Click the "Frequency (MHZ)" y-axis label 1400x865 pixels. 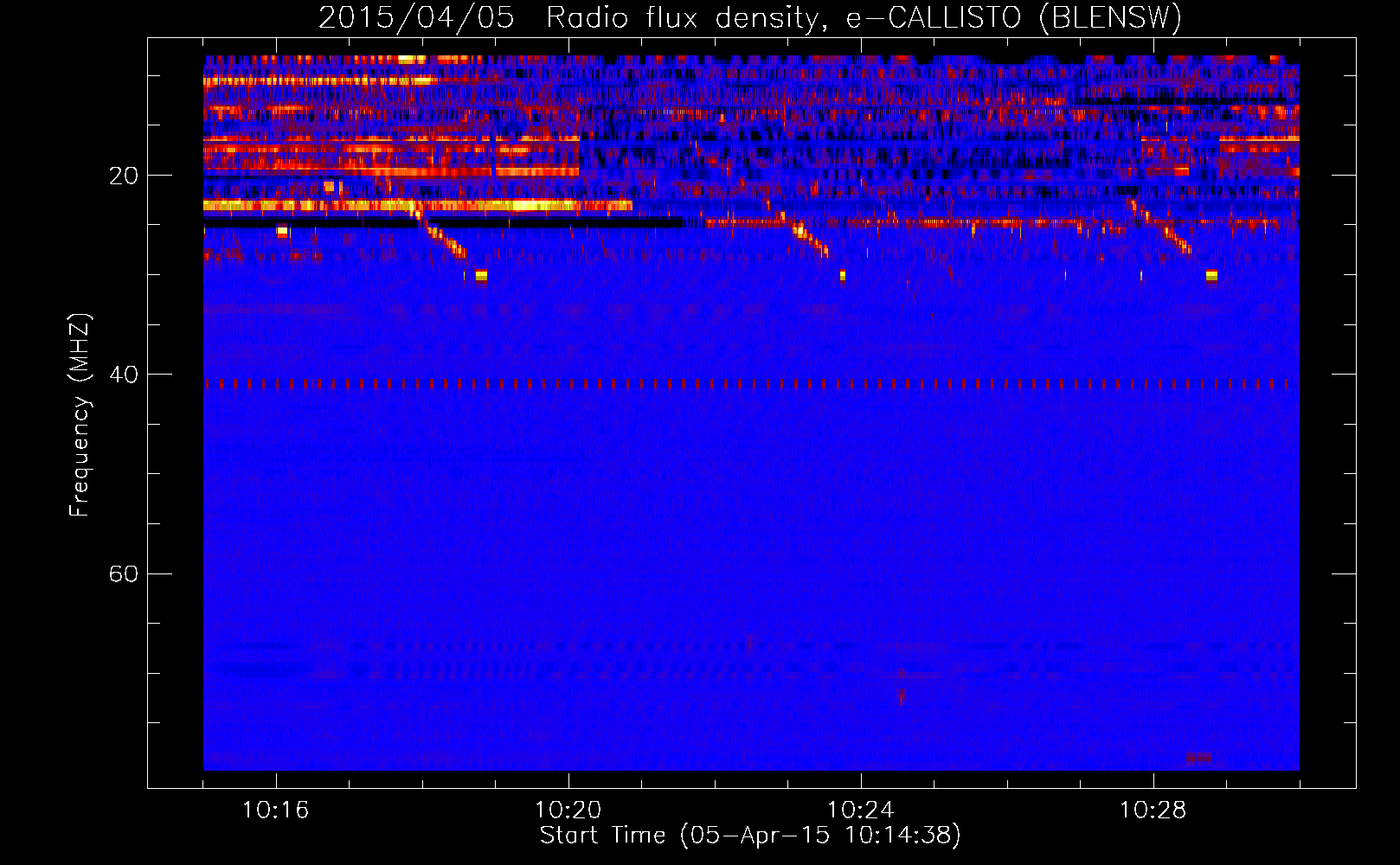click(x=80, y=415)
